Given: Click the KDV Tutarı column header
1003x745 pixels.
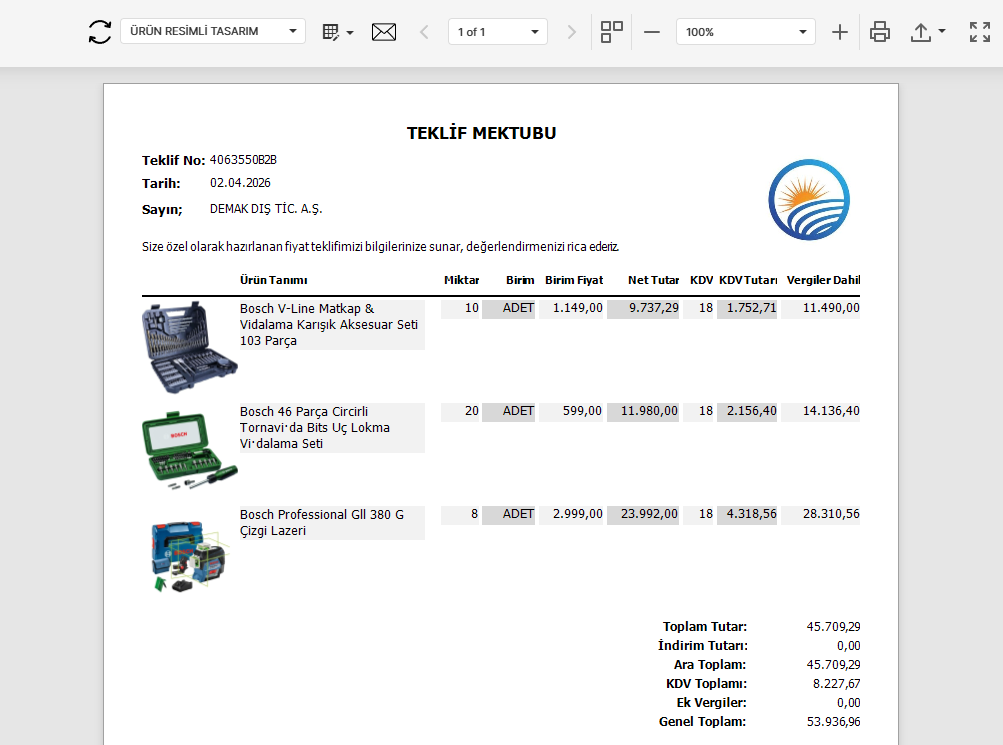Looking at the screenshot, I should pos(748,280).
